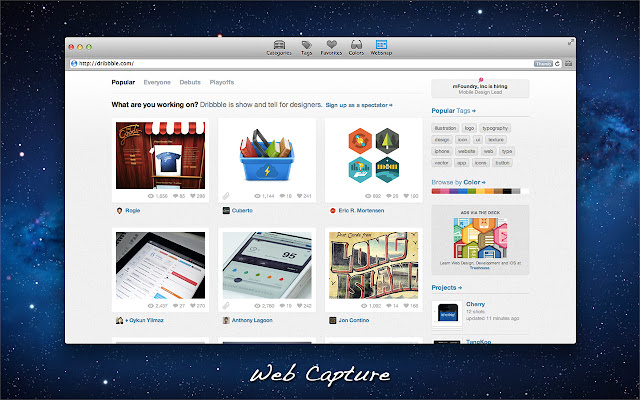Pick the green color swatch

(471, 191)
